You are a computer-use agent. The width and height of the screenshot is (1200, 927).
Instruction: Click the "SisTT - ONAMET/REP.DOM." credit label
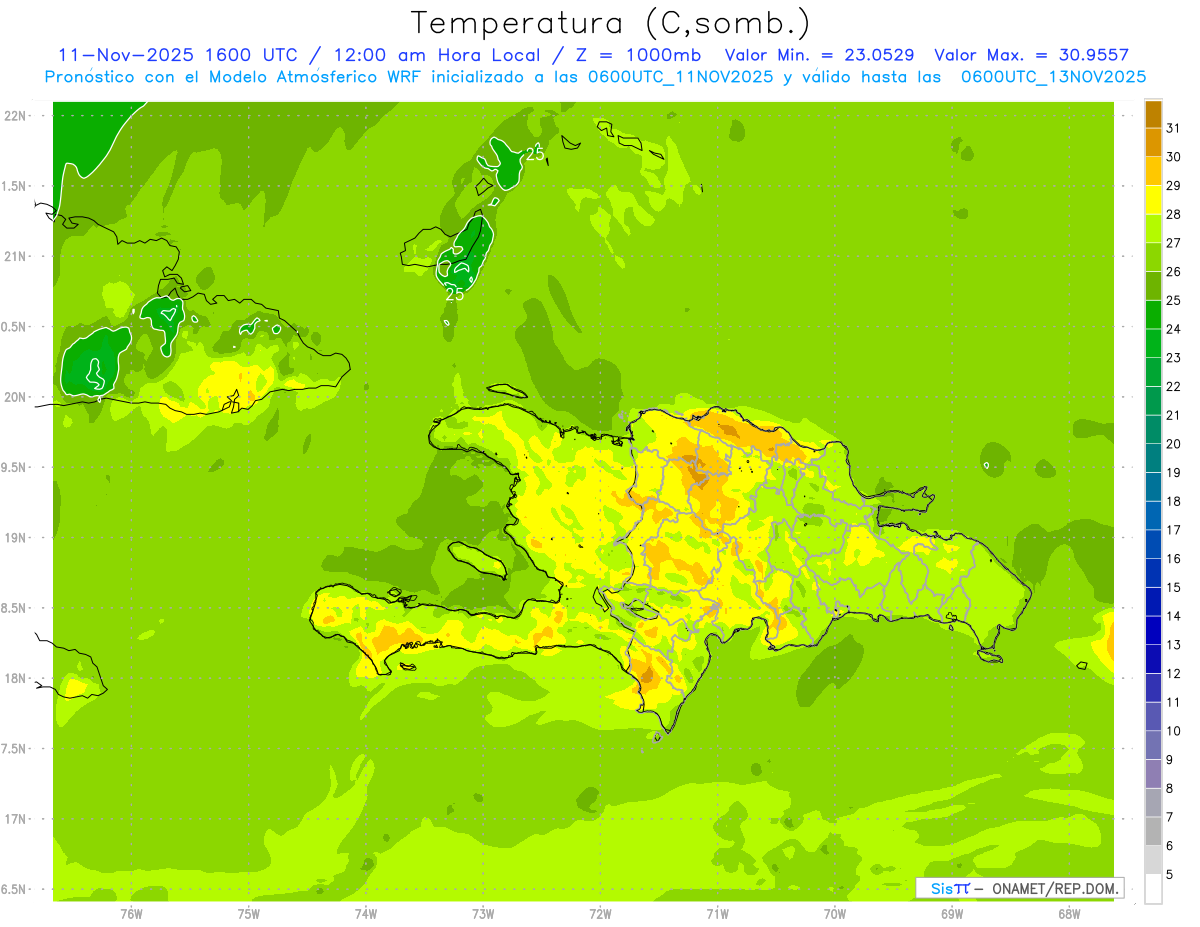1019,888
